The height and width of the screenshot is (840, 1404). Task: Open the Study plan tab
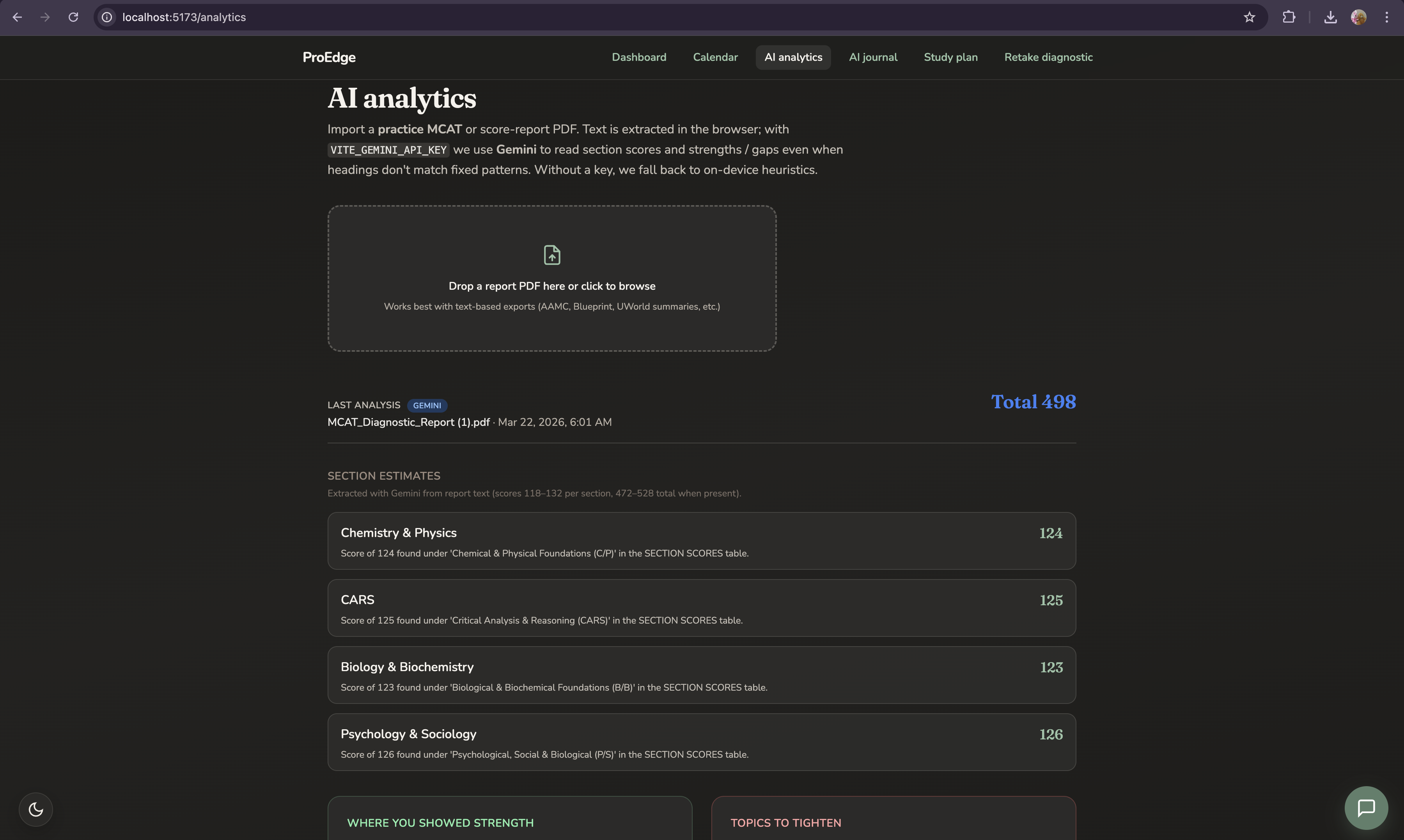[950, 57]
